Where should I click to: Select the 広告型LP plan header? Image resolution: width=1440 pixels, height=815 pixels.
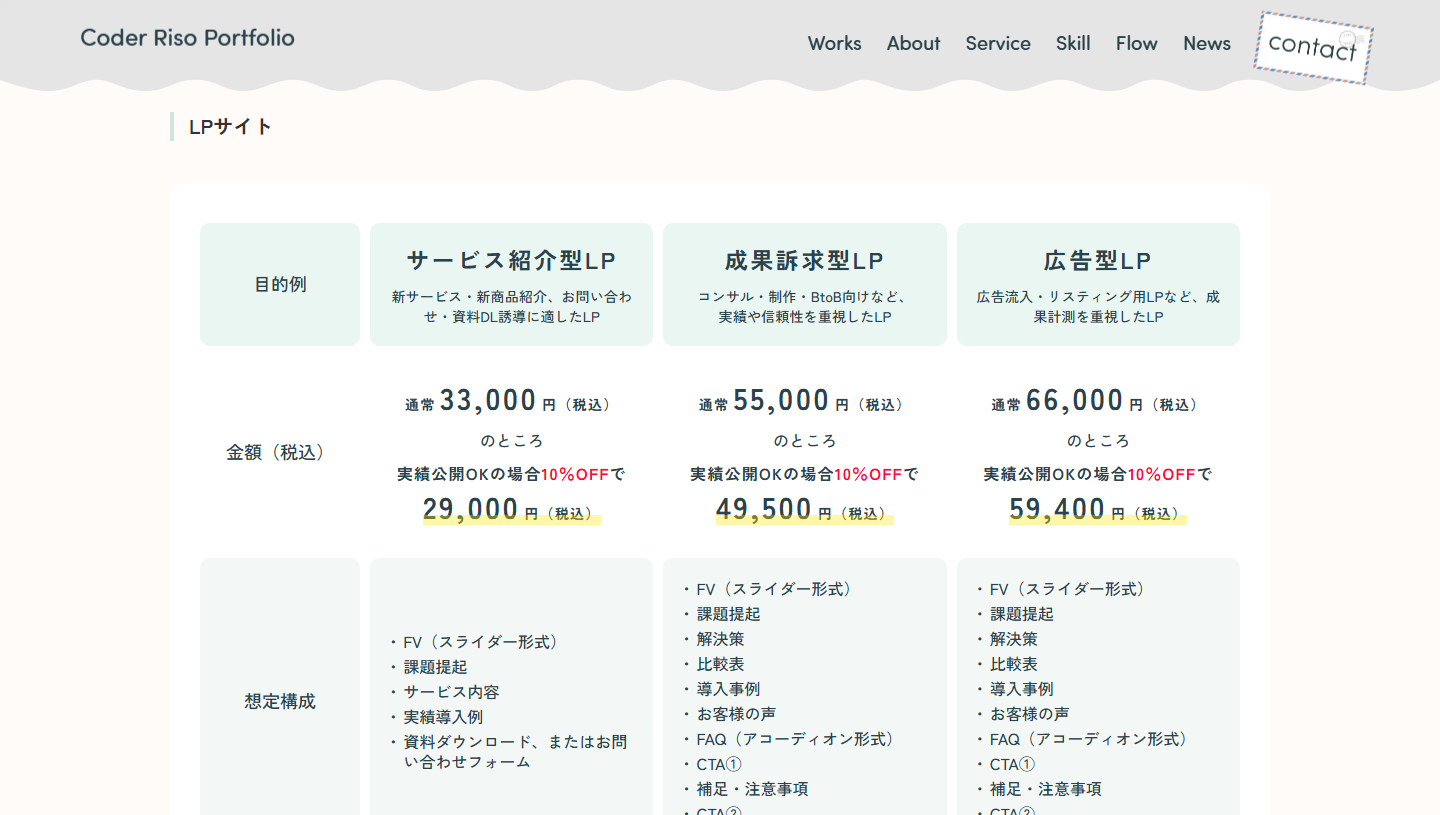(1098, 261)
